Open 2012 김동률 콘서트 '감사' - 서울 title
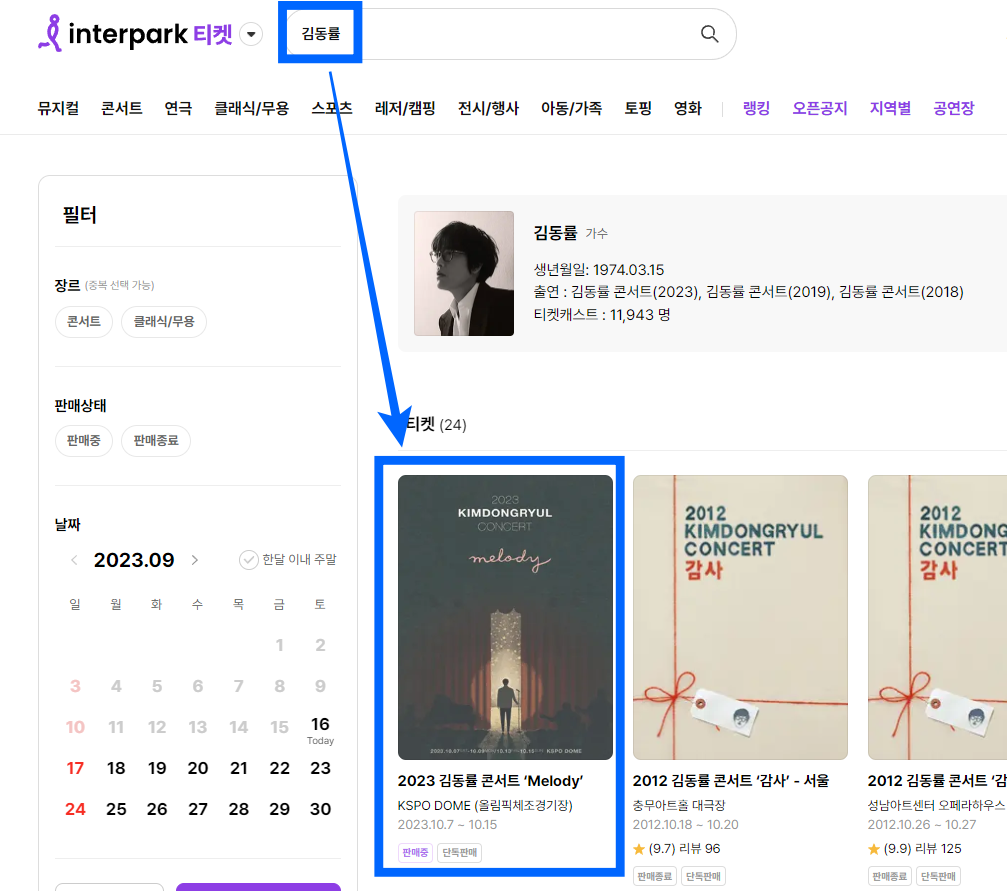Image resolution: width=1007 pixels, height=891 pixels. (731, 781)
